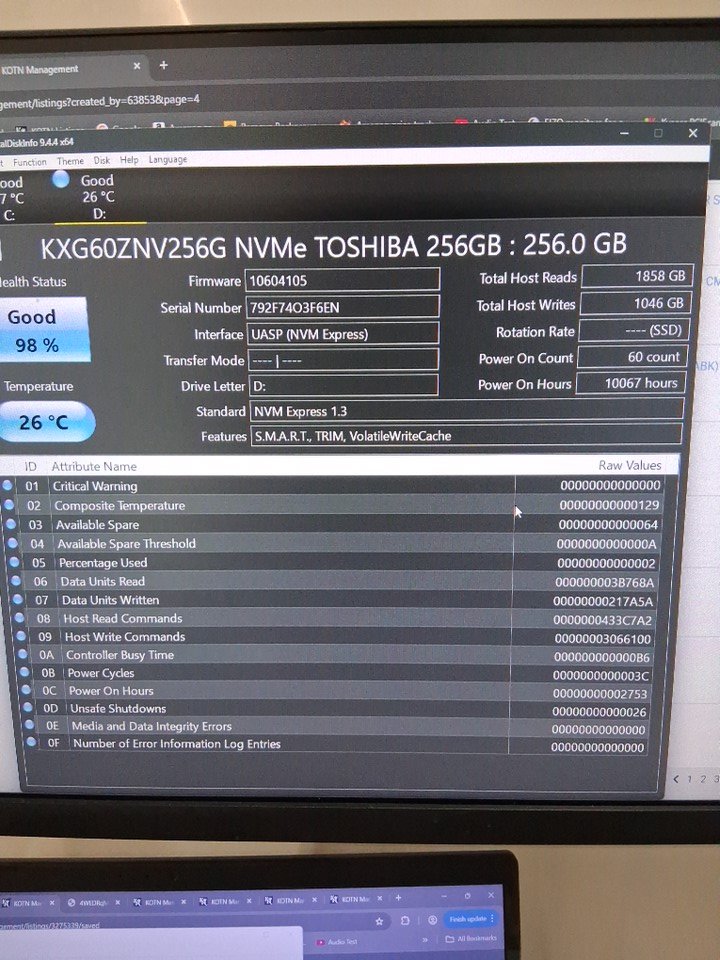Open the Theme menu
Screen dimensions: 720x960
point(70,161)
